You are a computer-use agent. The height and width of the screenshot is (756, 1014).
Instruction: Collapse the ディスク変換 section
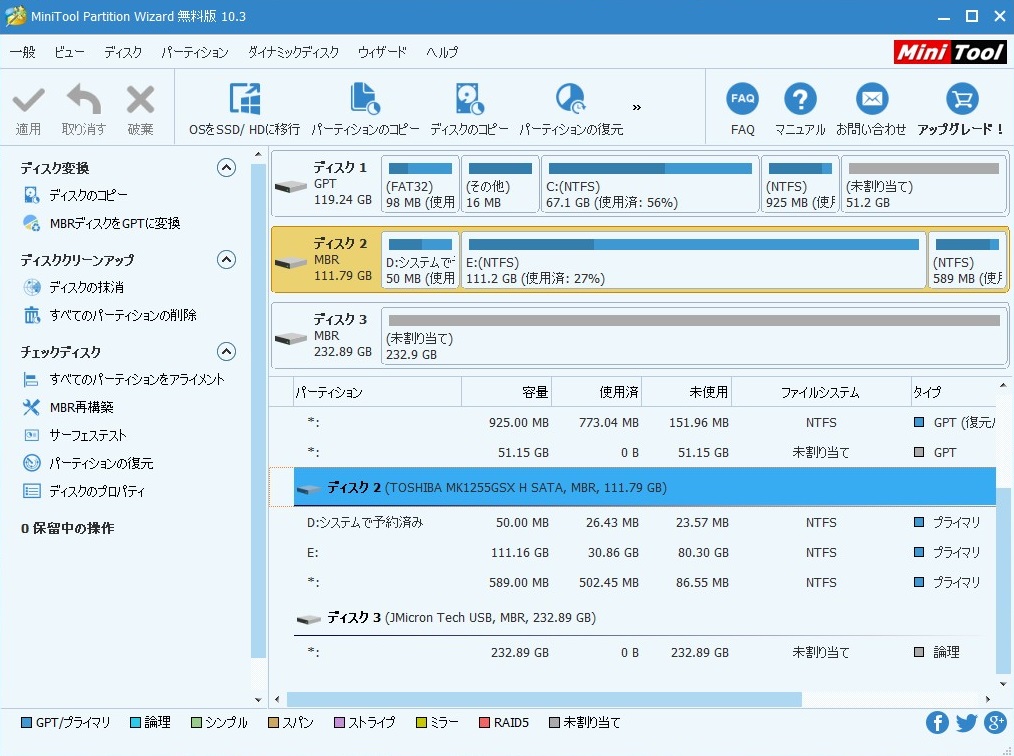[x=227, y=168]
